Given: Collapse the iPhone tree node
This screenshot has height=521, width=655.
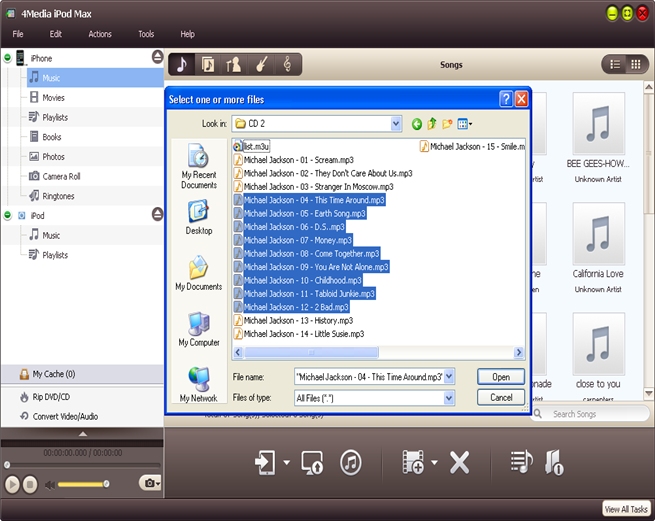Looking at the screenshot, I should pos(8,57).
